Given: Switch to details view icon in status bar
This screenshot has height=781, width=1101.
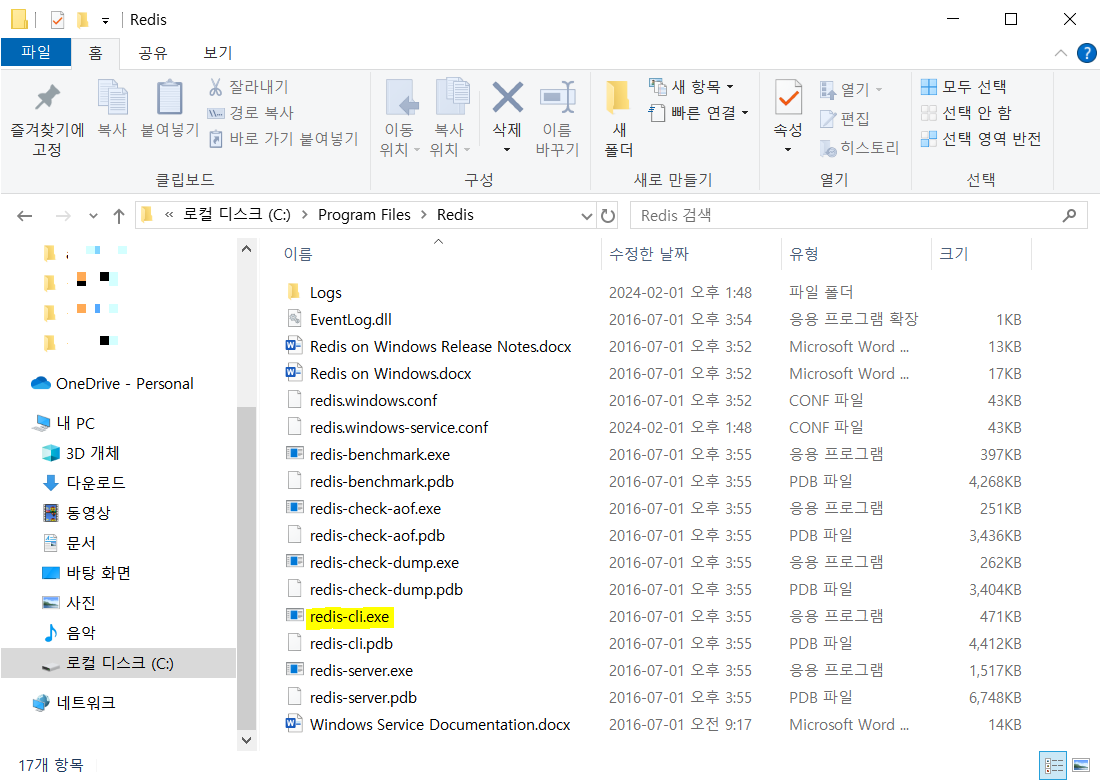Looking at the screenshot, I should 1053,765.
